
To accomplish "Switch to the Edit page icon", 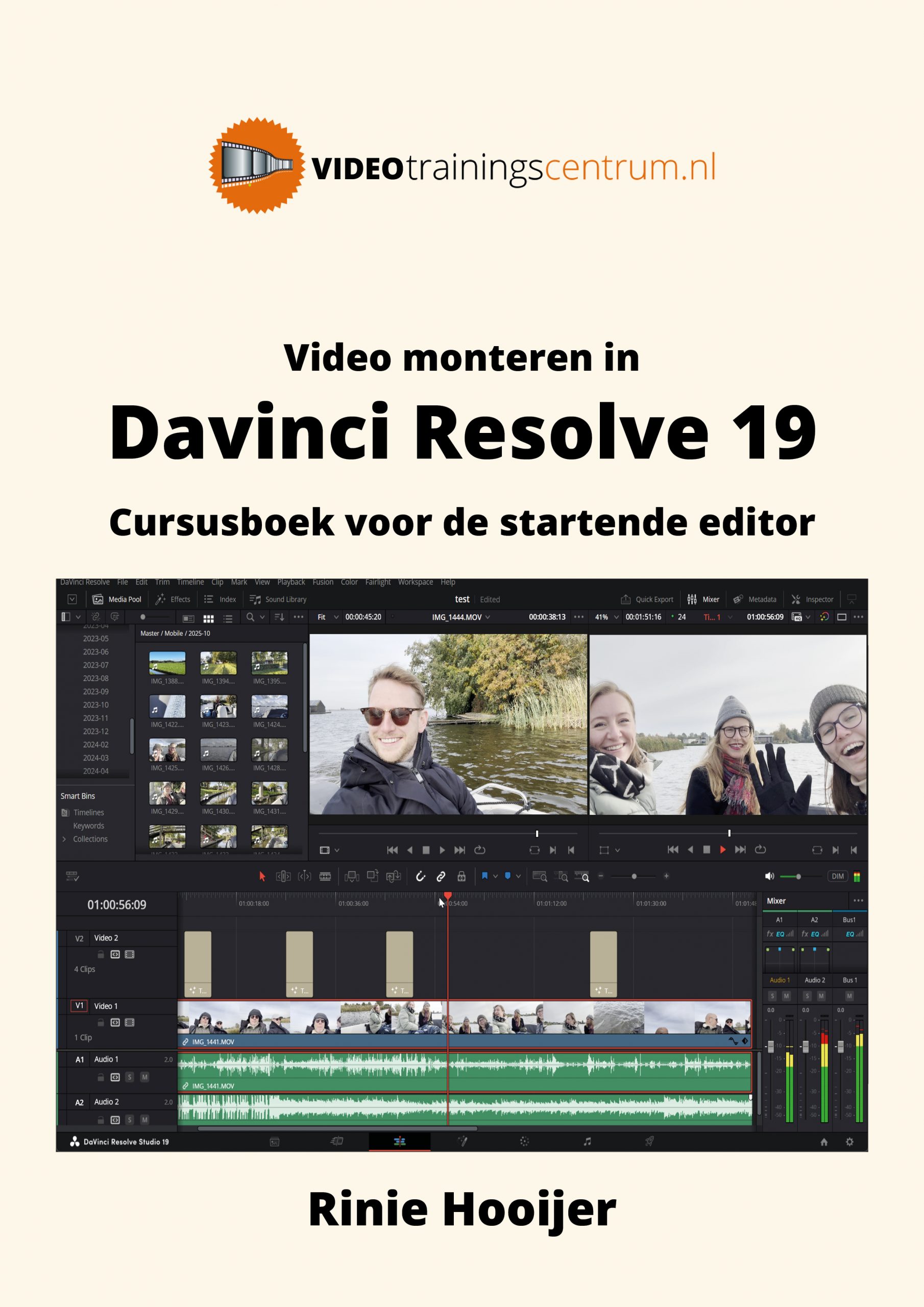I will click(x=399, y=1141).
